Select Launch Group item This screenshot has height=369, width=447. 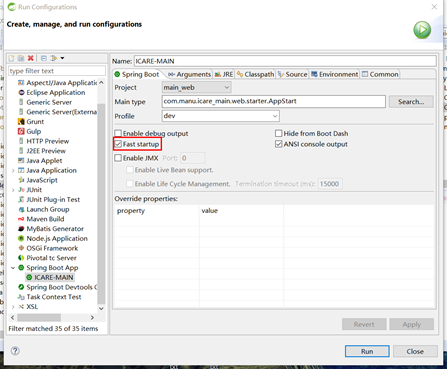point(48,209)
